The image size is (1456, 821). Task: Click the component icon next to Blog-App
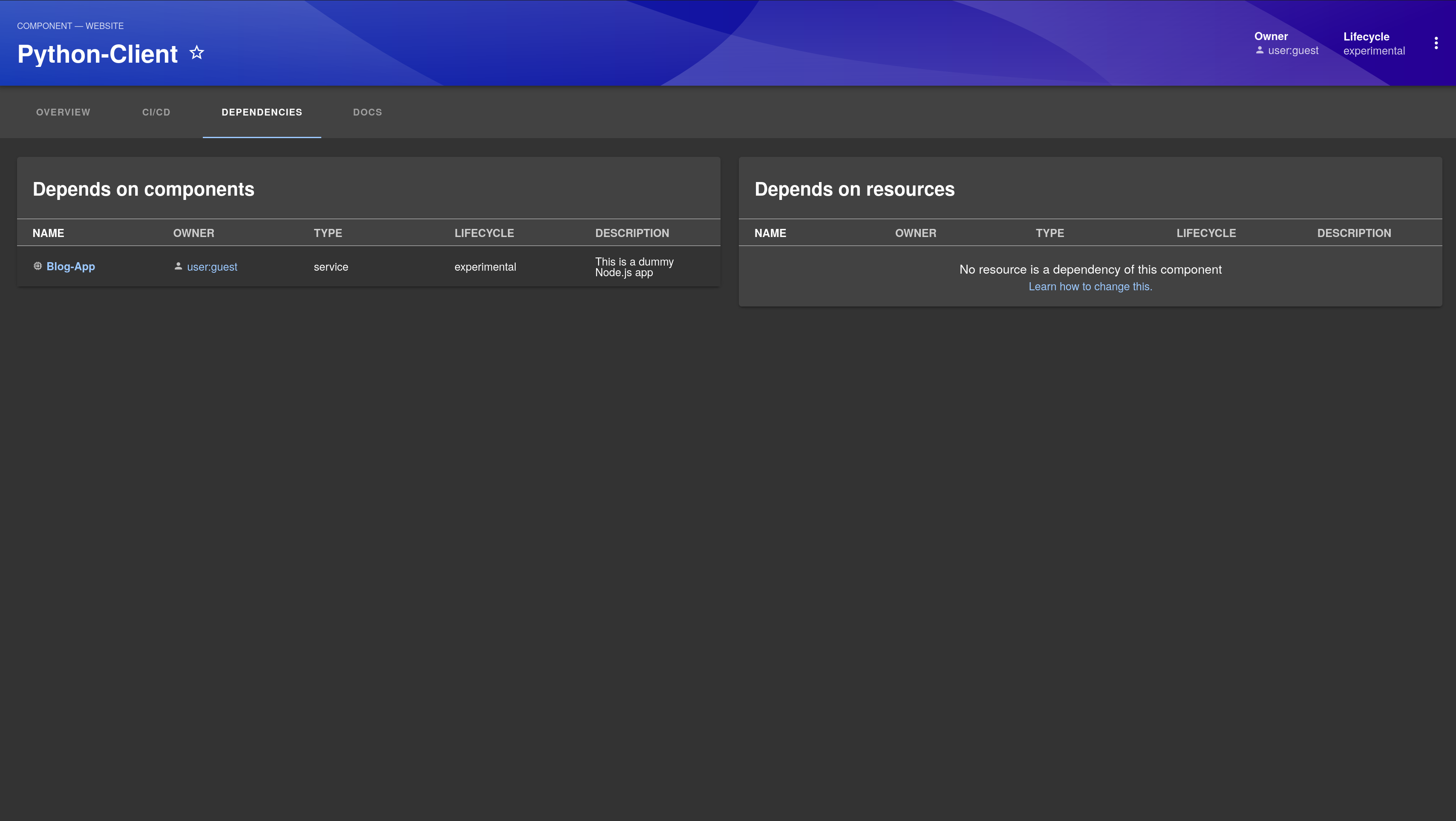(x=37, y=266)
